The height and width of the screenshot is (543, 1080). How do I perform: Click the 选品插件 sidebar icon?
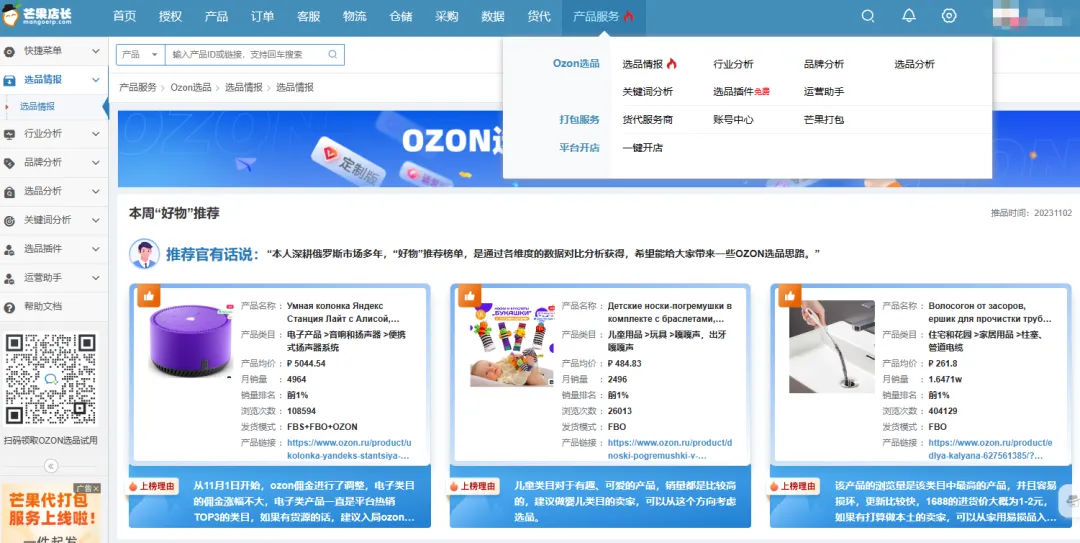point(10,249)
